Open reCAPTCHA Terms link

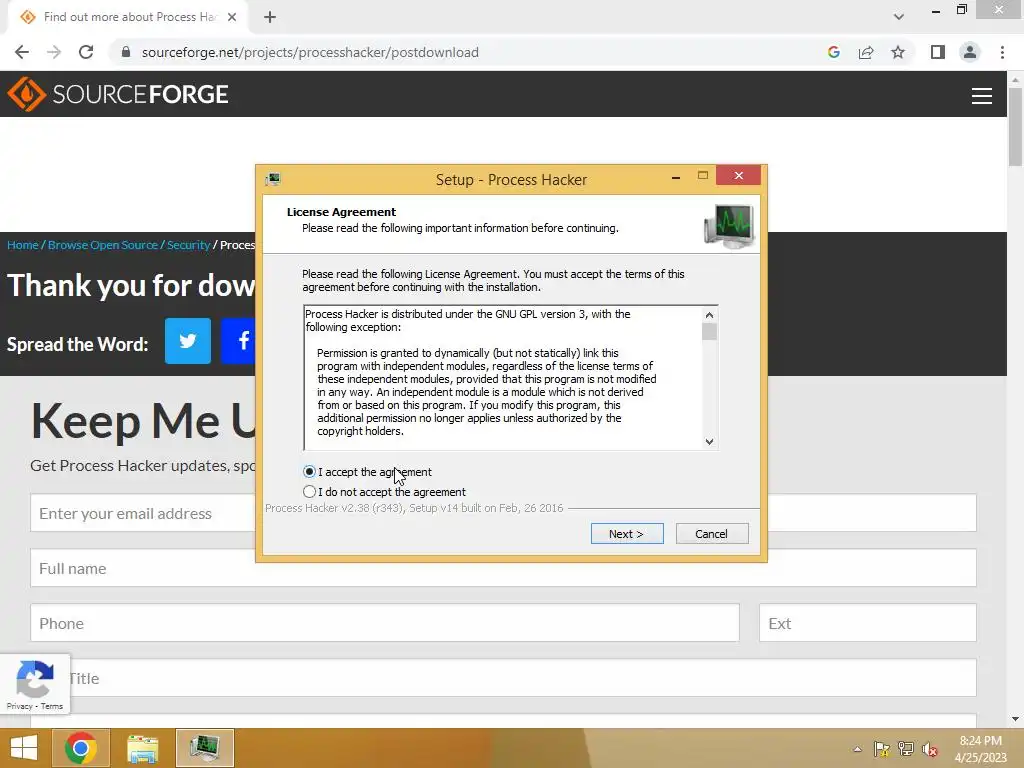tap(52, 706)
